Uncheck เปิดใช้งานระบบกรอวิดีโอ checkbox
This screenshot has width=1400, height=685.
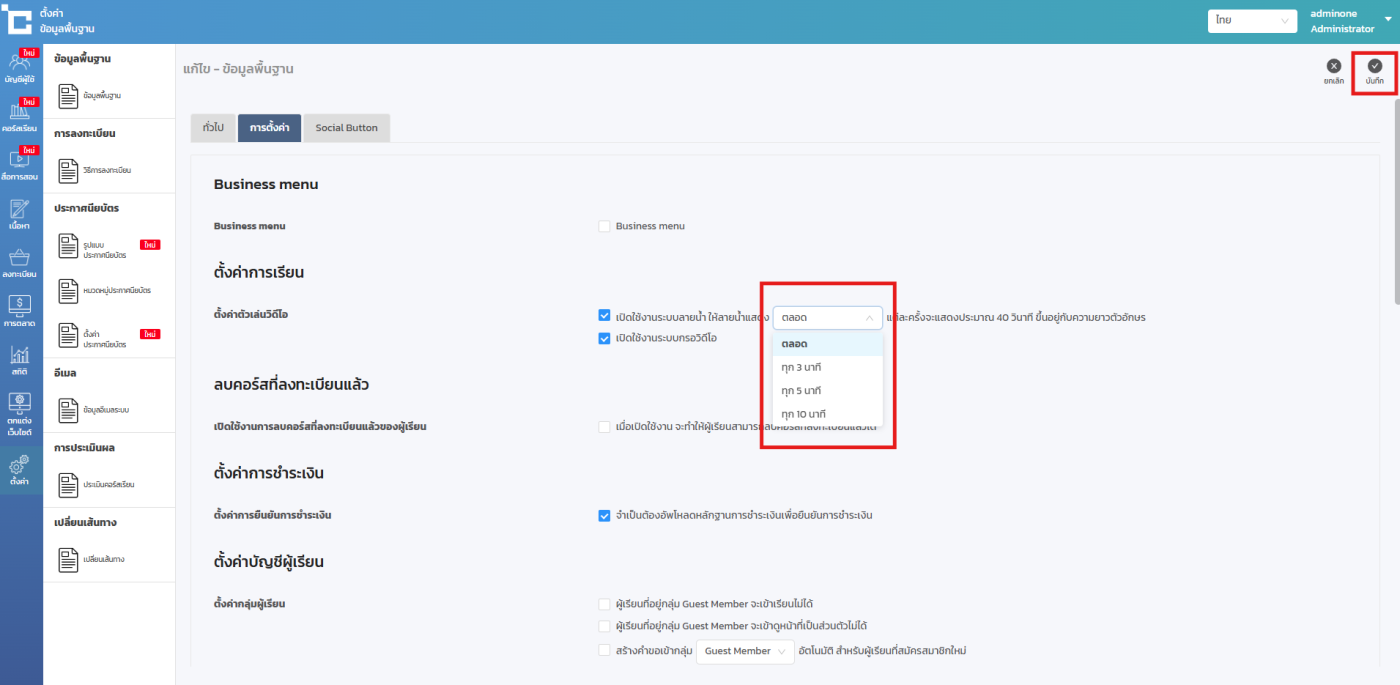(x=604, y=338)
